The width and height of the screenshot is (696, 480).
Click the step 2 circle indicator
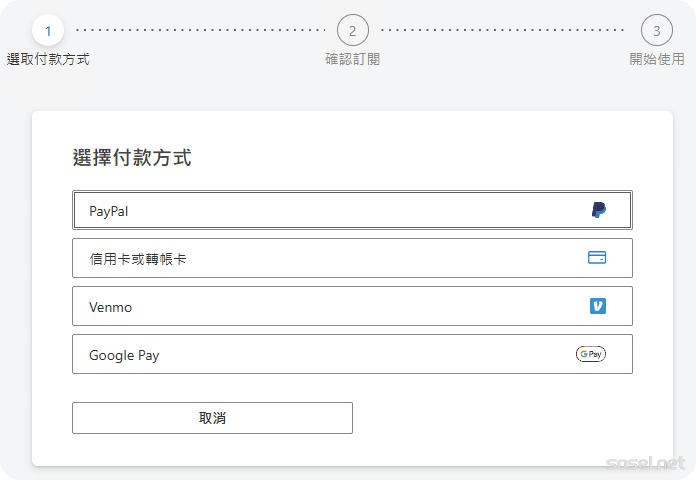352,30
